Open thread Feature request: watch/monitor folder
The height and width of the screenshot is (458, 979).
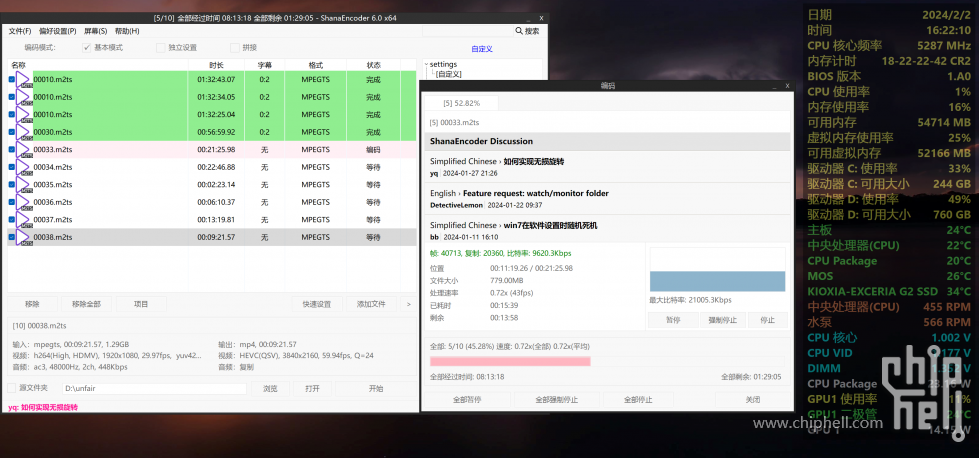pos(536,193)
